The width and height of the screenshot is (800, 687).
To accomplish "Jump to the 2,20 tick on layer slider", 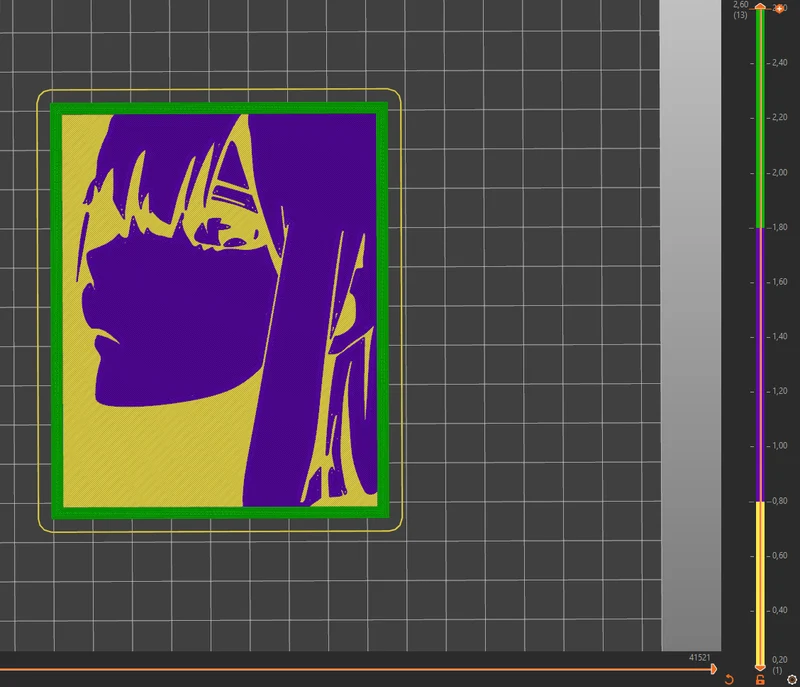I will click(779, 117).
